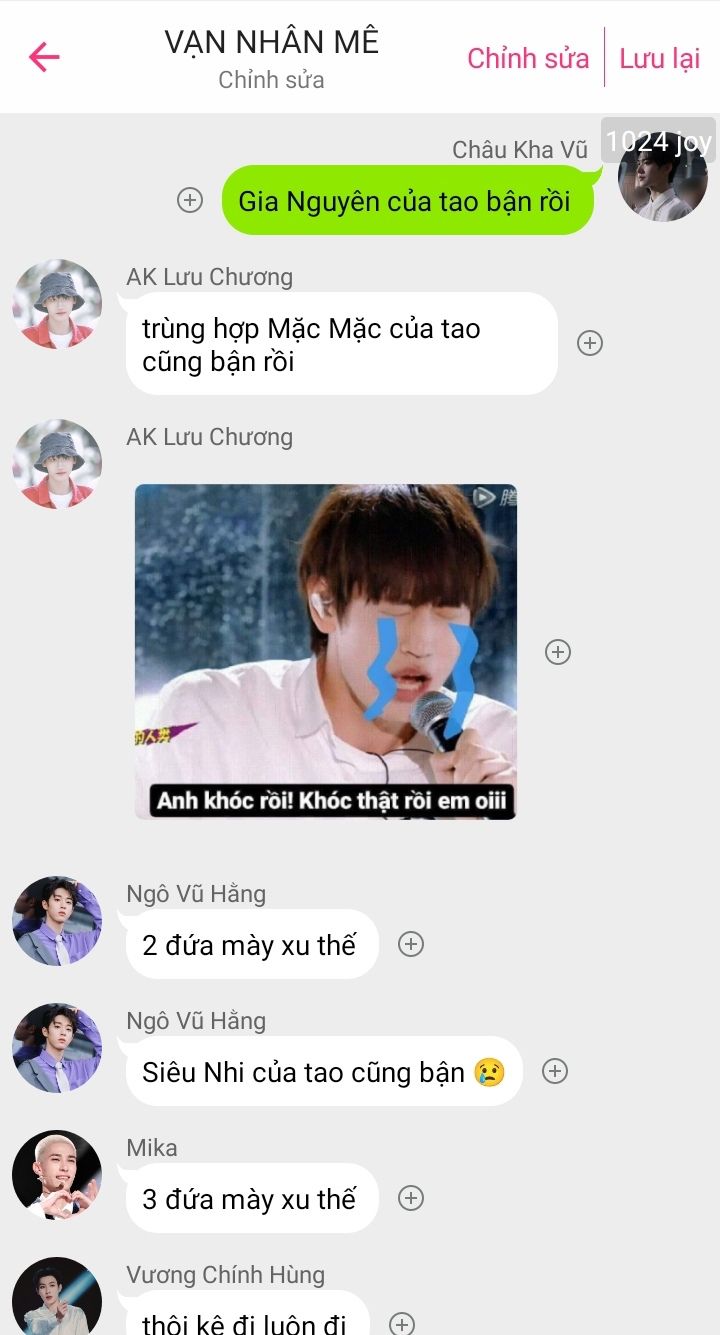
Task: Tap the VẠN NHÂN MÊ chat title
Action: click(x=272, y=42)
